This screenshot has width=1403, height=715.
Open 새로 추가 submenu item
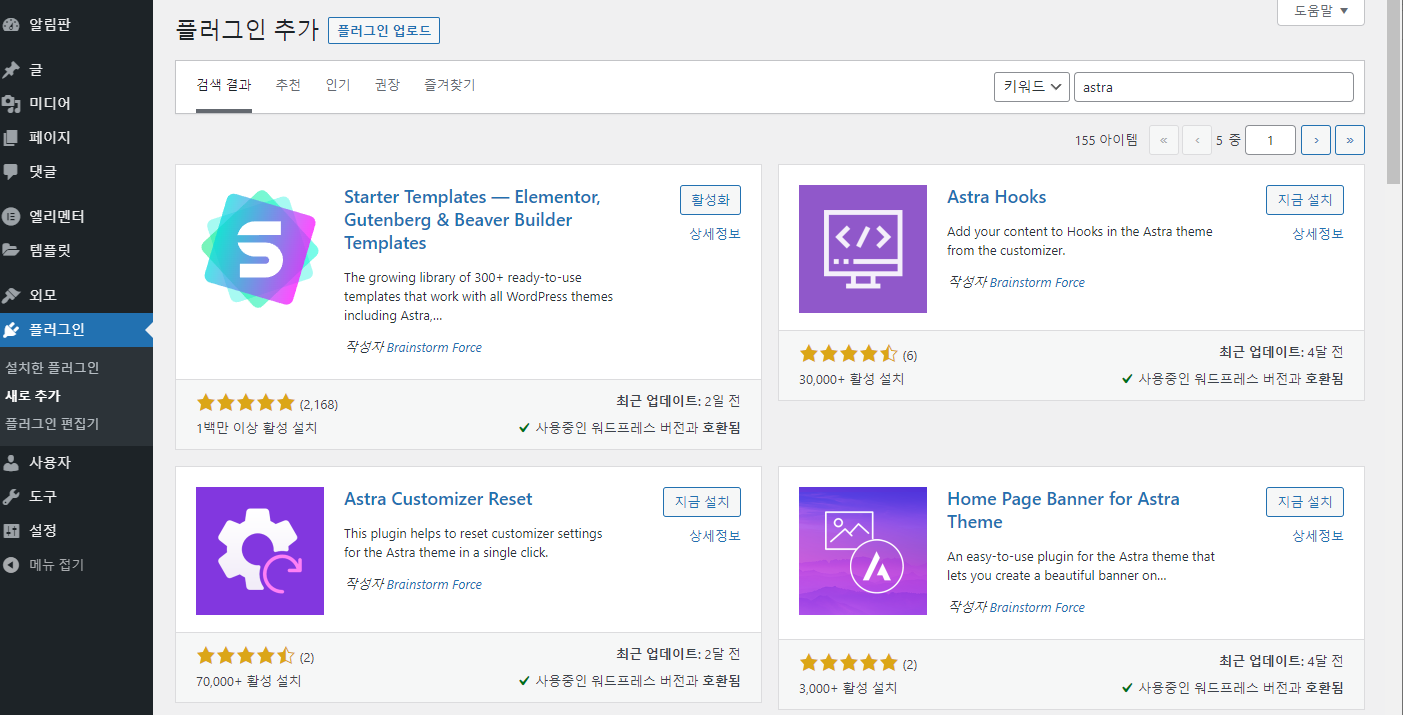pyautogui.click(x=33, y=396)
